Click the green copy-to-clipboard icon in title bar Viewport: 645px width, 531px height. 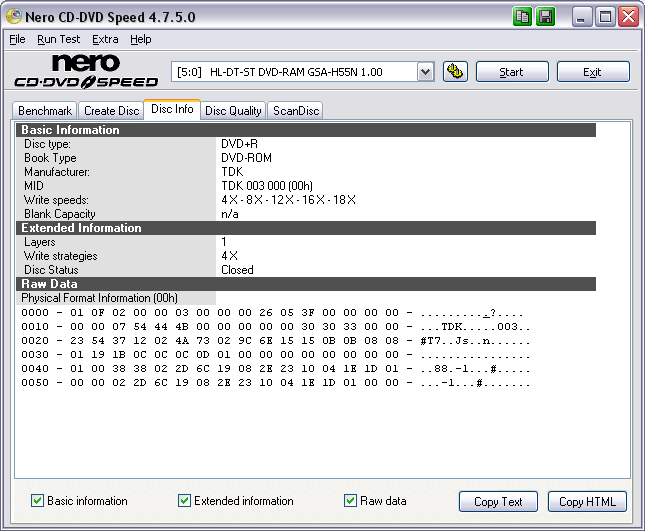[x=522, y=17]
